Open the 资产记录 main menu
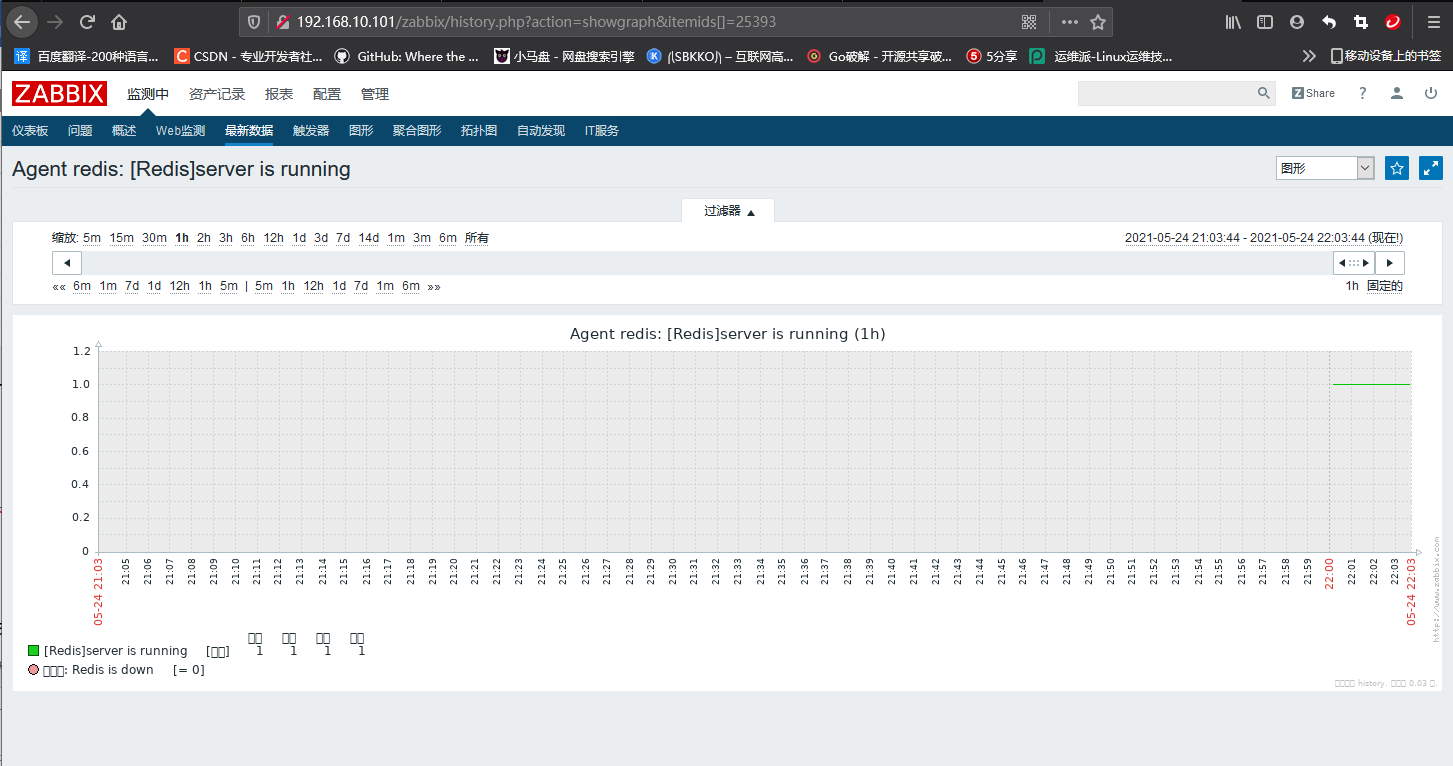The width and height of the screenshot is (1453, 766). 217,94
